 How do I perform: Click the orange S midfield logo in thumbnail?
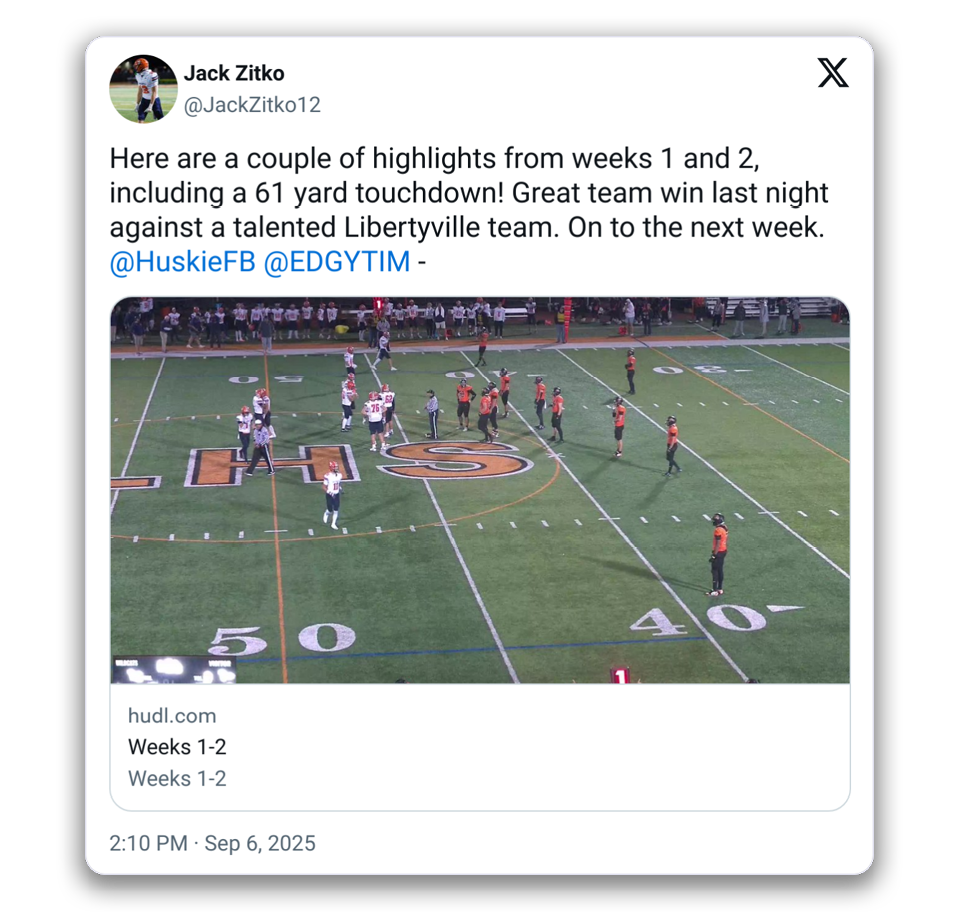coord(457,460)
